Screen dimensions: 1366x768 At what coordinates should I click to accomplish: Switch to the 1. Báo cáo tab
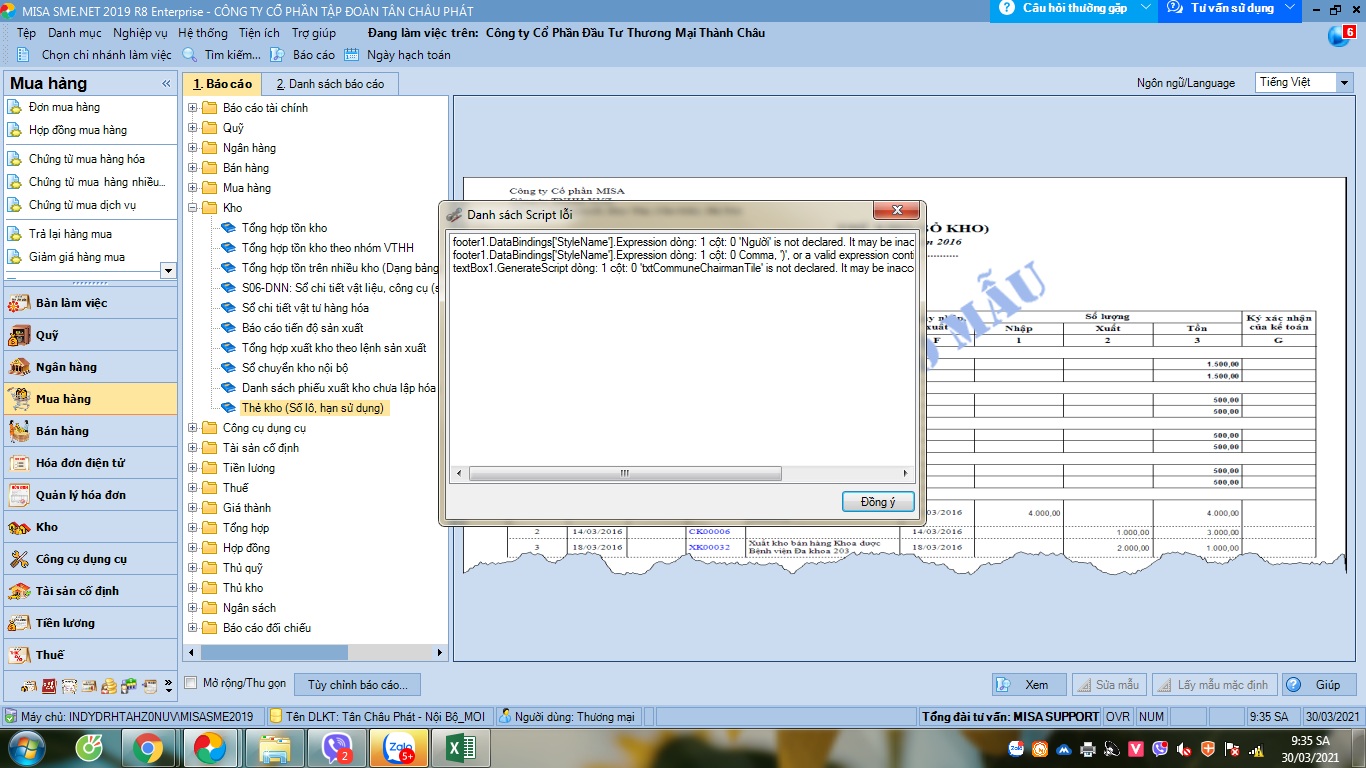(x=222, y=84)
